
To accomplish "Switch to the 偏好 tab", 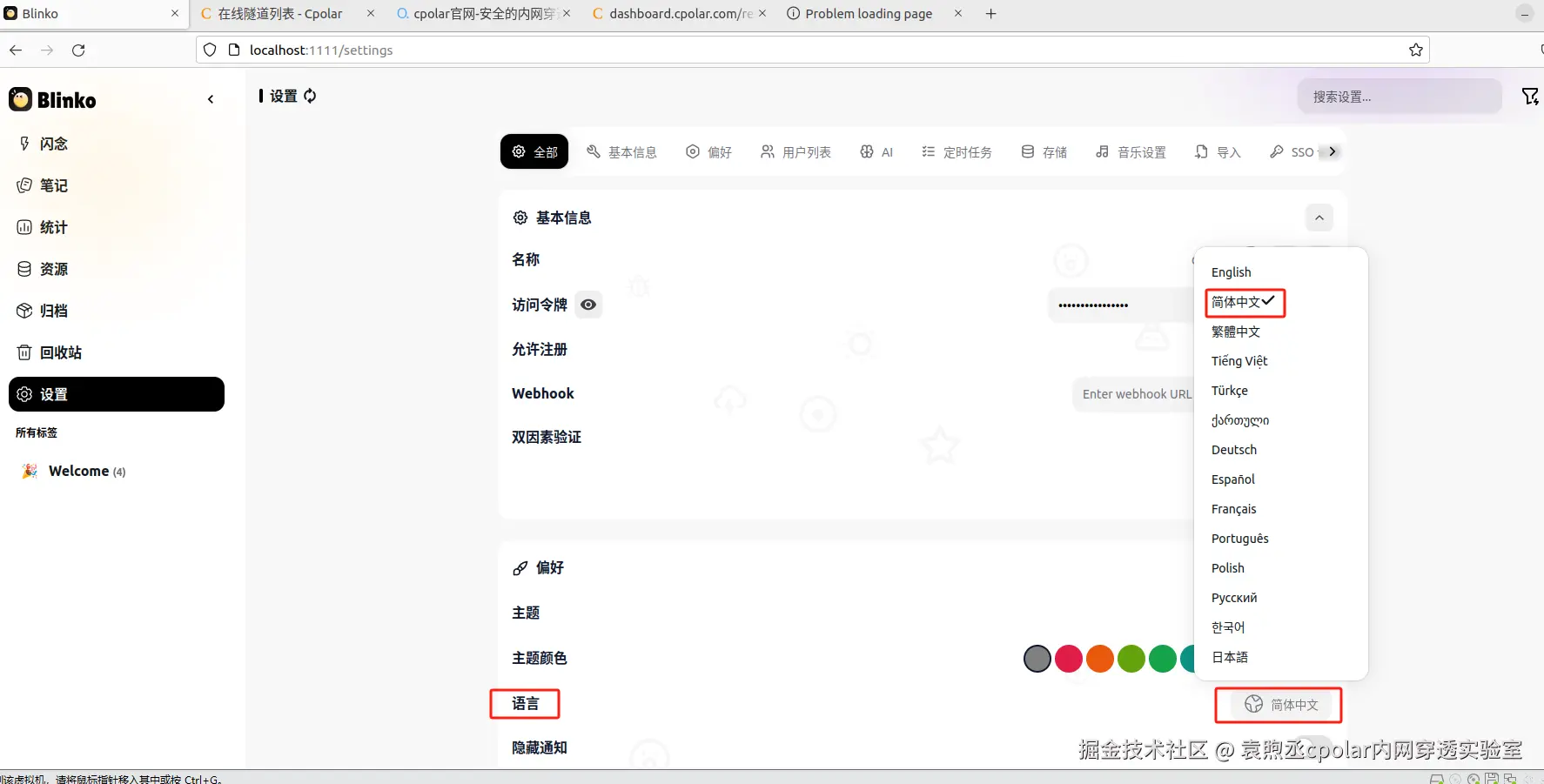I will (708, 151).
